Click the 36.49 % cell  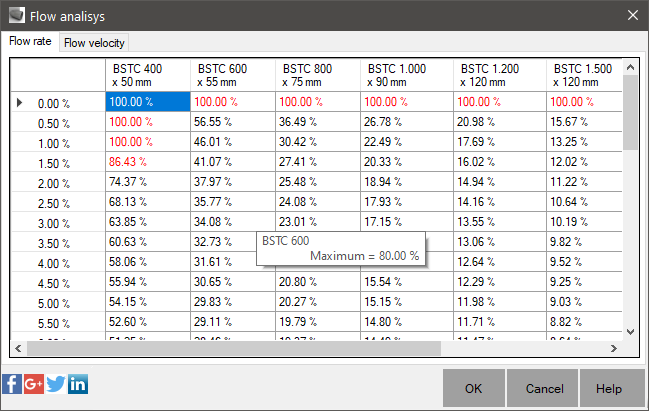(x=317, y=122)
